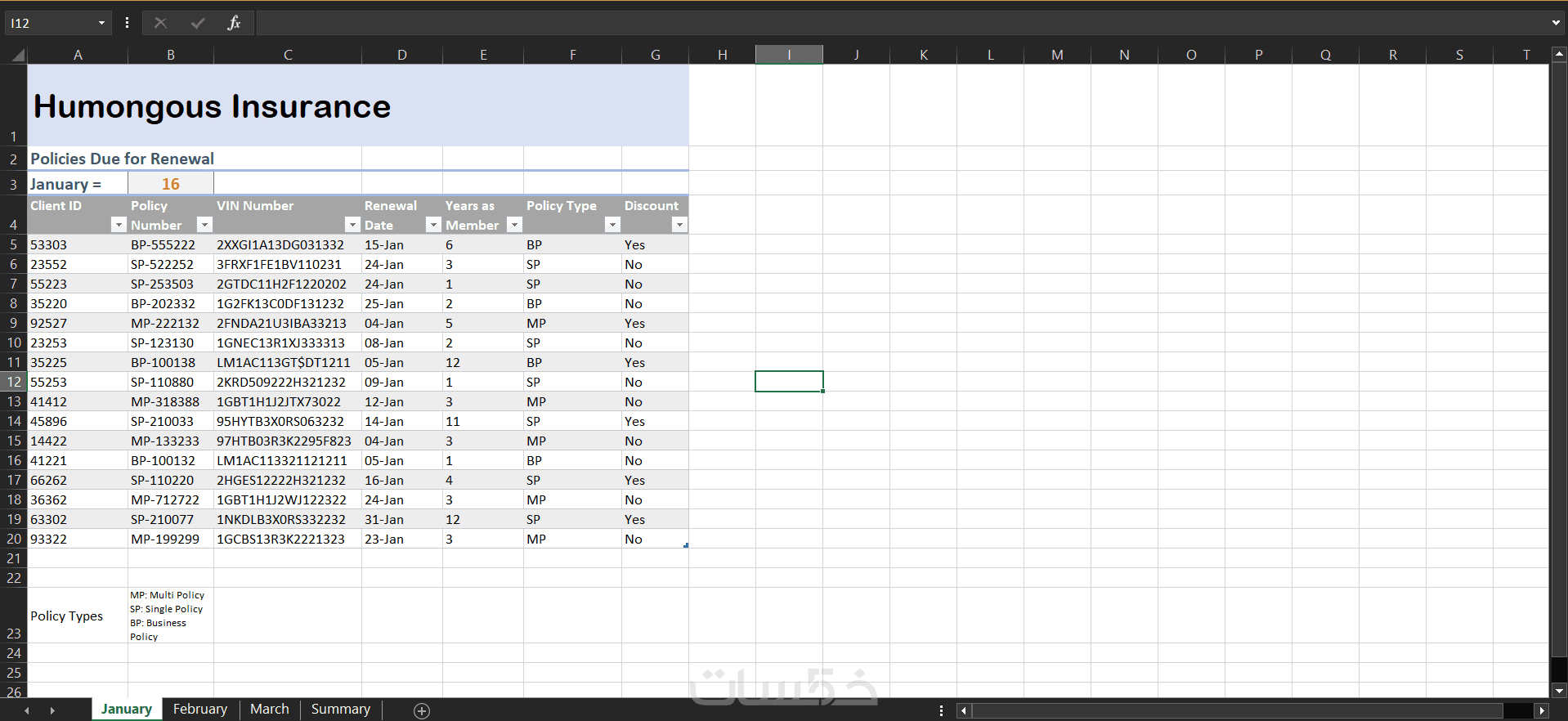Click the sheet tab scroll right arrow
1568x721 pixels.
[52, 710]
